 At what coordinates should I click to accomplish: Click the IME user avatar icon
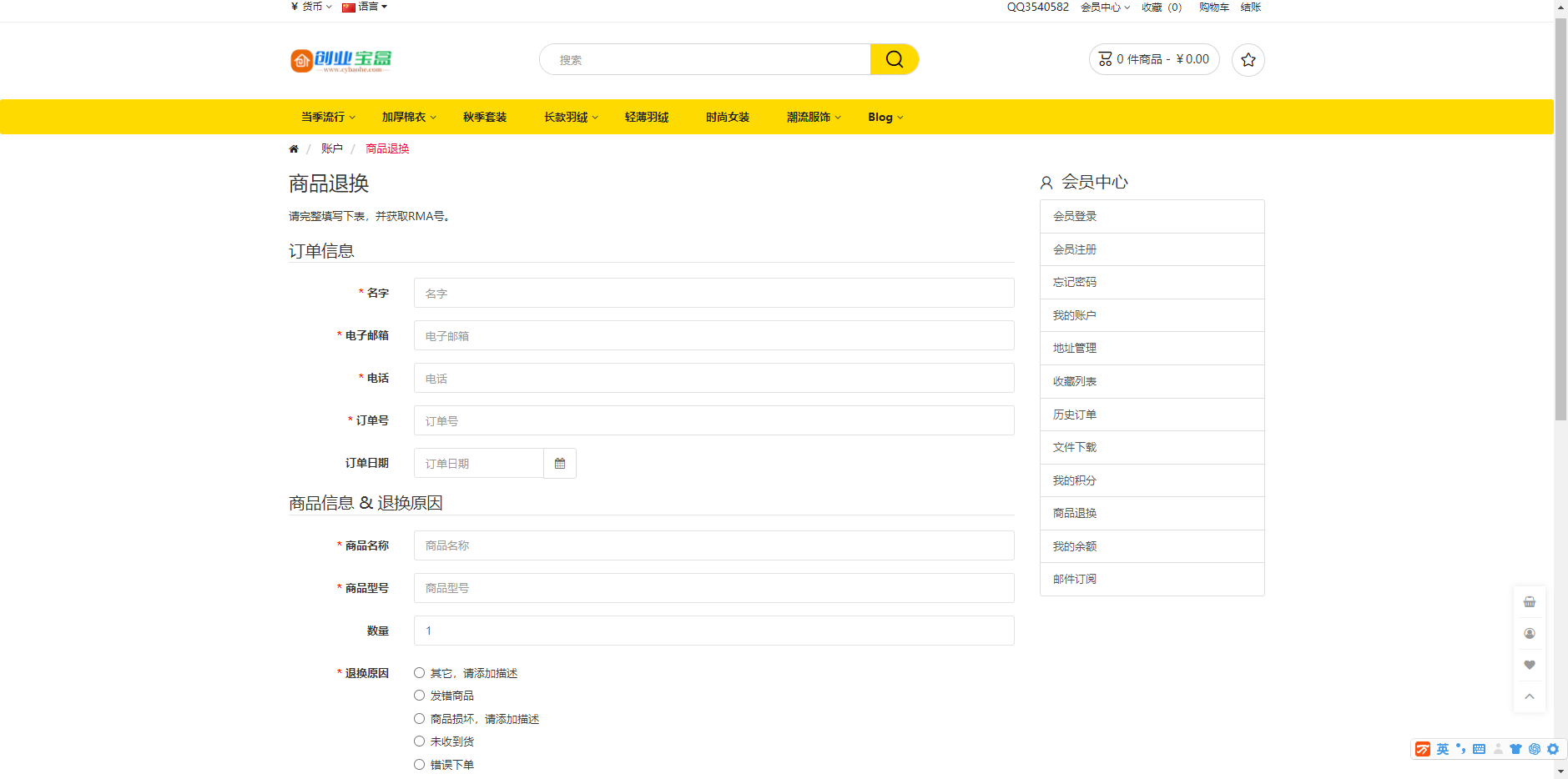(1498, 749)
